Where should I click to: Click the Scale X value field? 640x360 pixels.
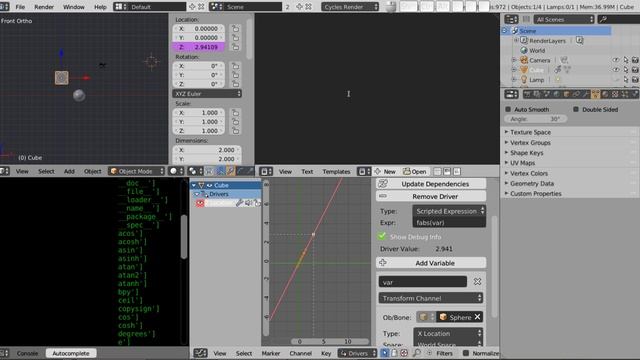198,113
